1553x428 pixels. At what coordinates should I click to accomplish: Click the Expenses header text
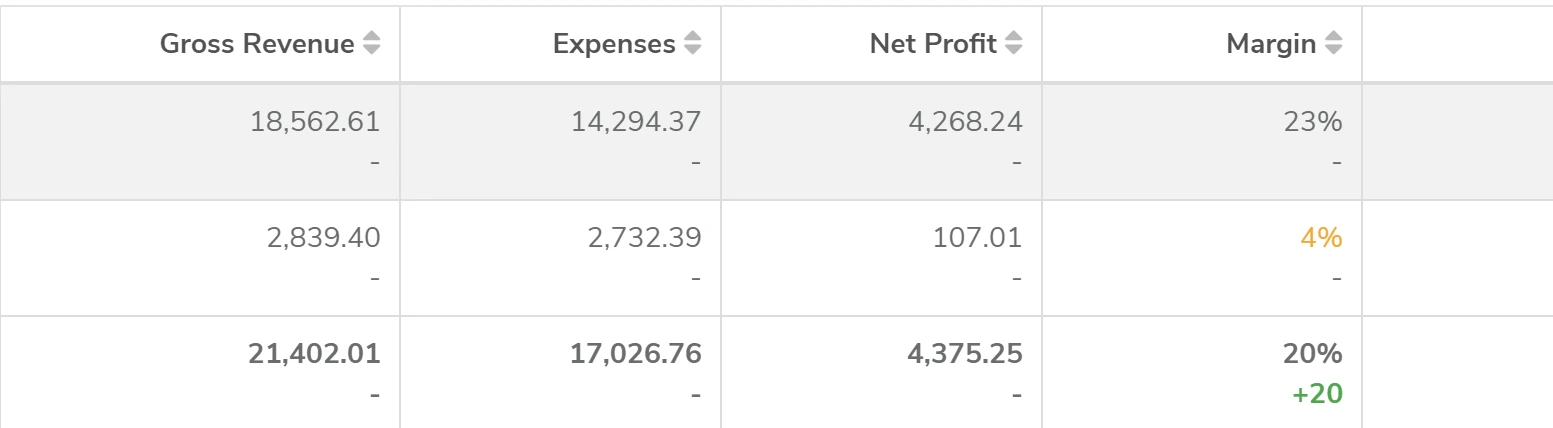click(614, 44)
